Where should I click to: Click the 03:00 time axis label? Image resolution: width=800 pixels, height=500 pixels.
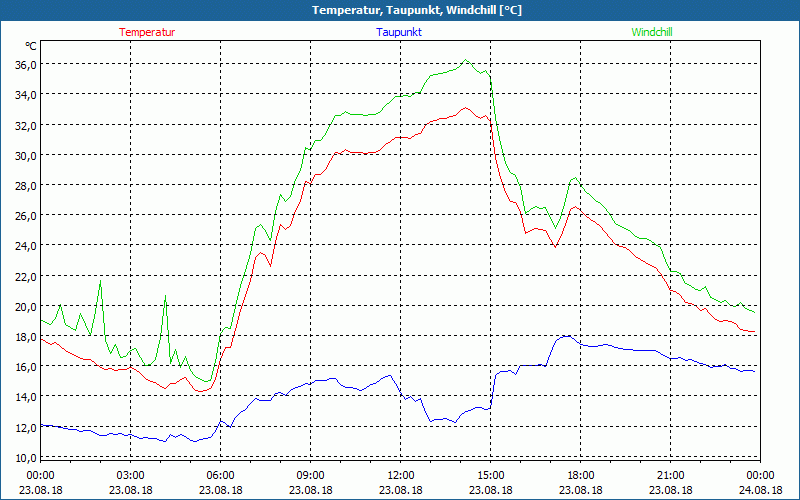[x=131, y=476]
